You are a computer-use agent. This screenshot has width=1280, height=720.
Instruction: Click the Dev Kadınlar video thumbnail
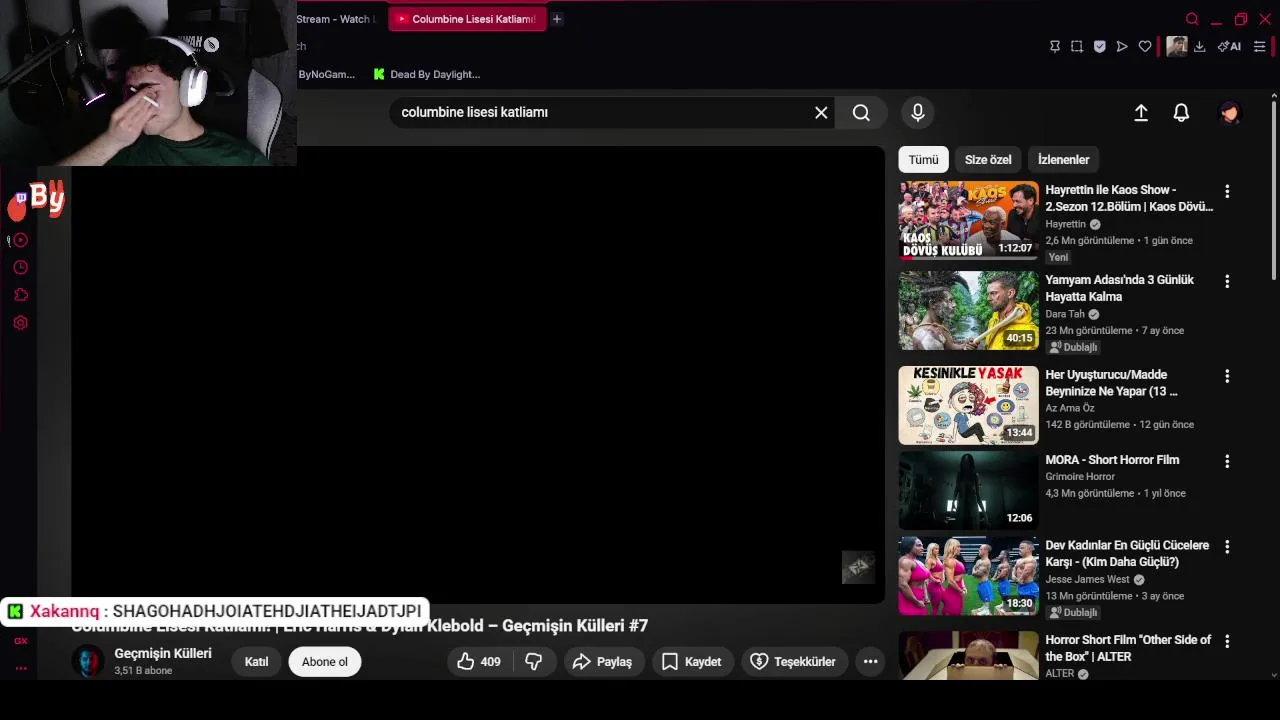(x=968, y=576)
